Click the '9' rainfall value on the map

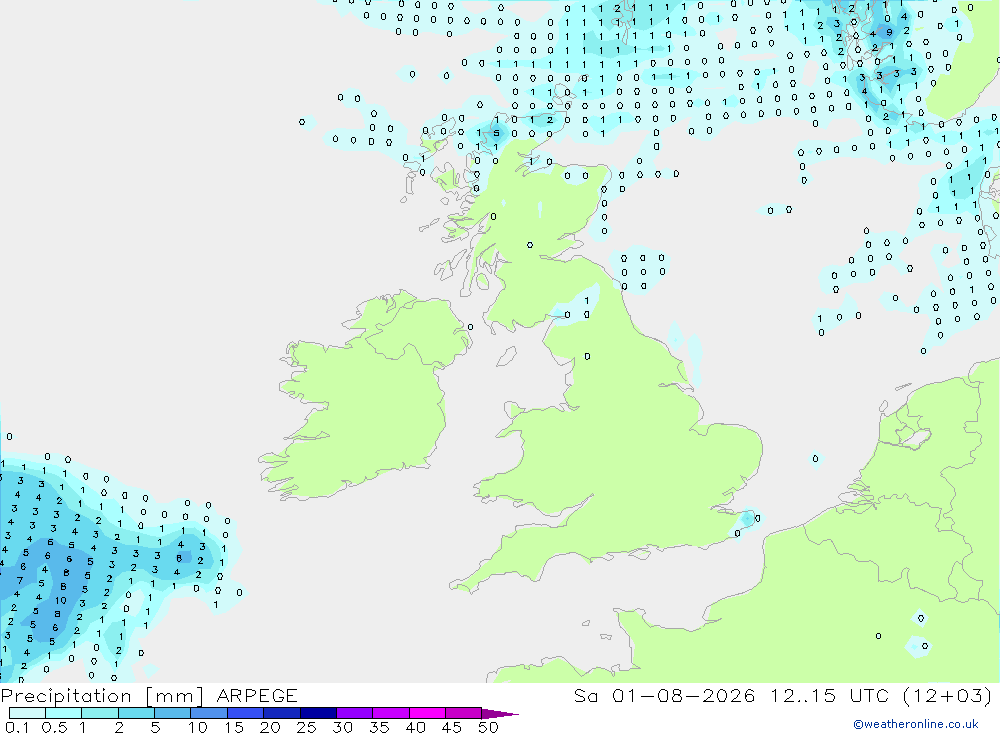coord(889,33)
